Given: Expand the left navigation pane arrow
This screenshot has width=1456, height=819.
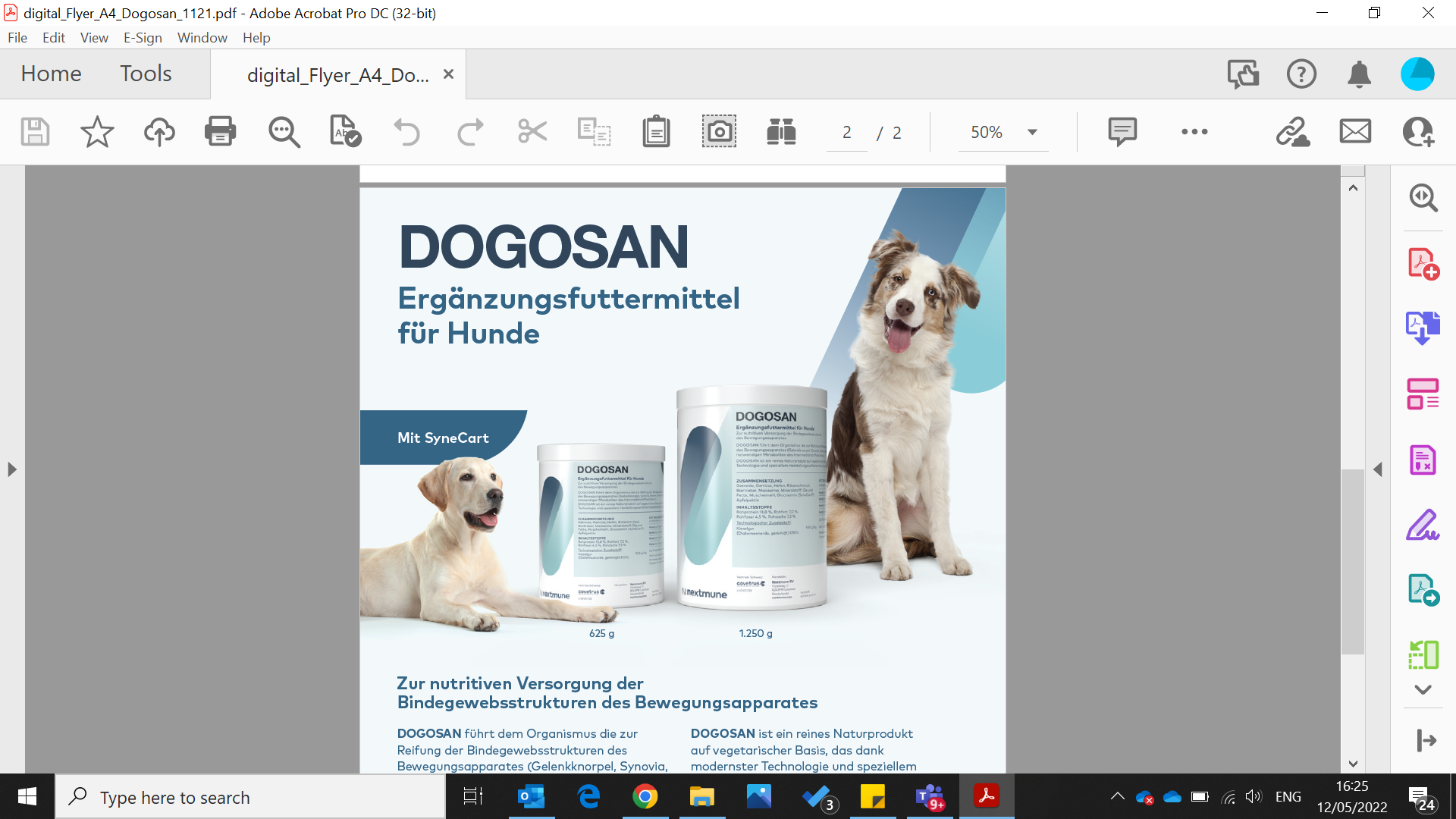Looking at the screenshot, I should 12,469.
